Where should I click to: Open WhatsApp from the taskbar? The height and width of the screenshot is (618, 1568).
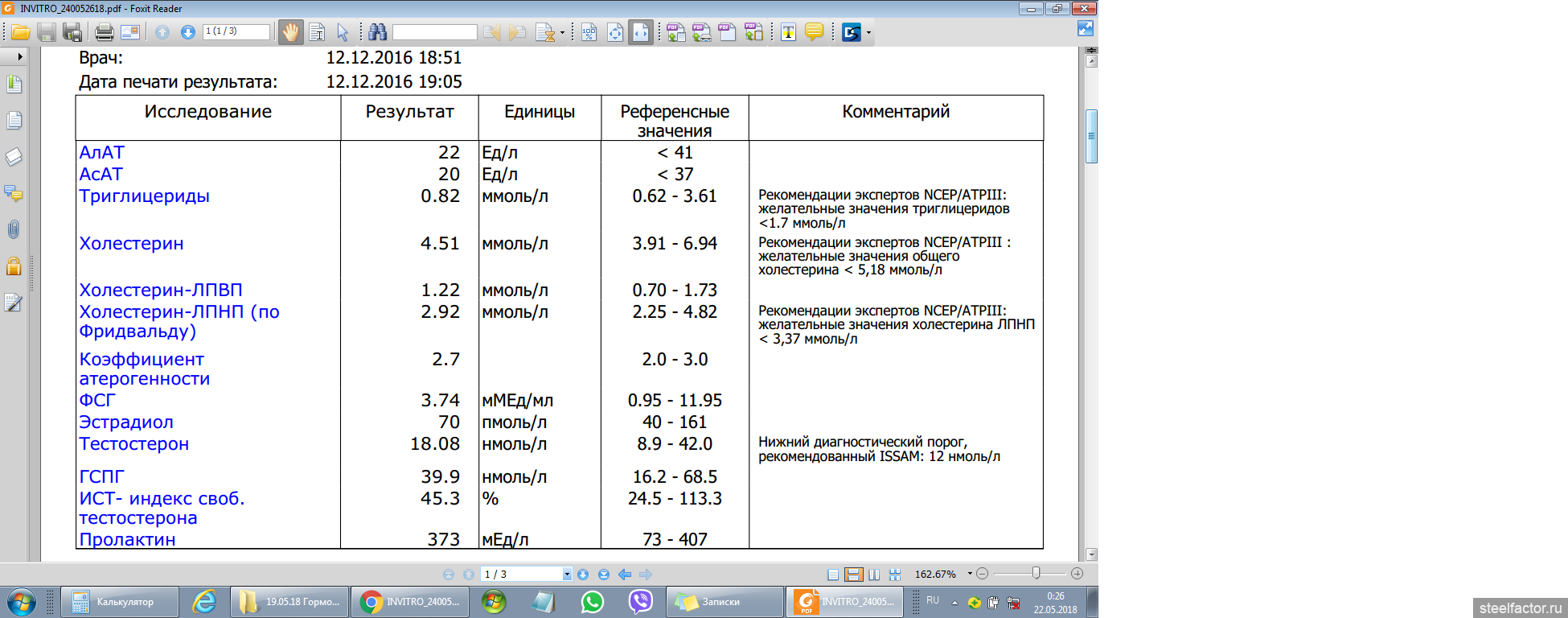pos(593,602)
